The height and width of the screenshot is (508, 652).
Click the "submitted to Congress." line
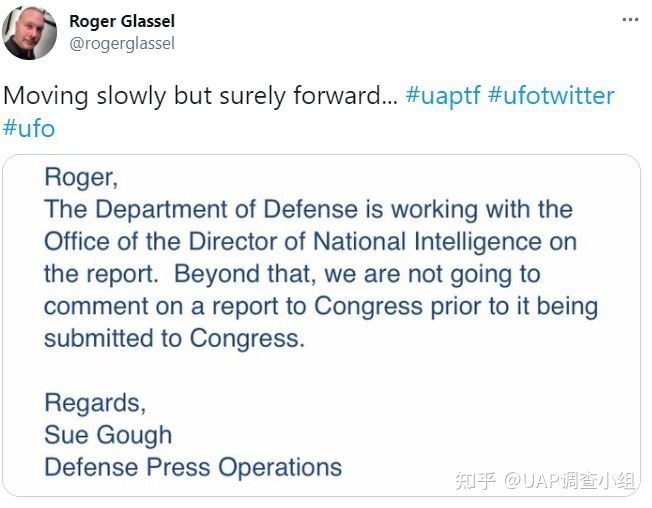[x=174, y=338]
